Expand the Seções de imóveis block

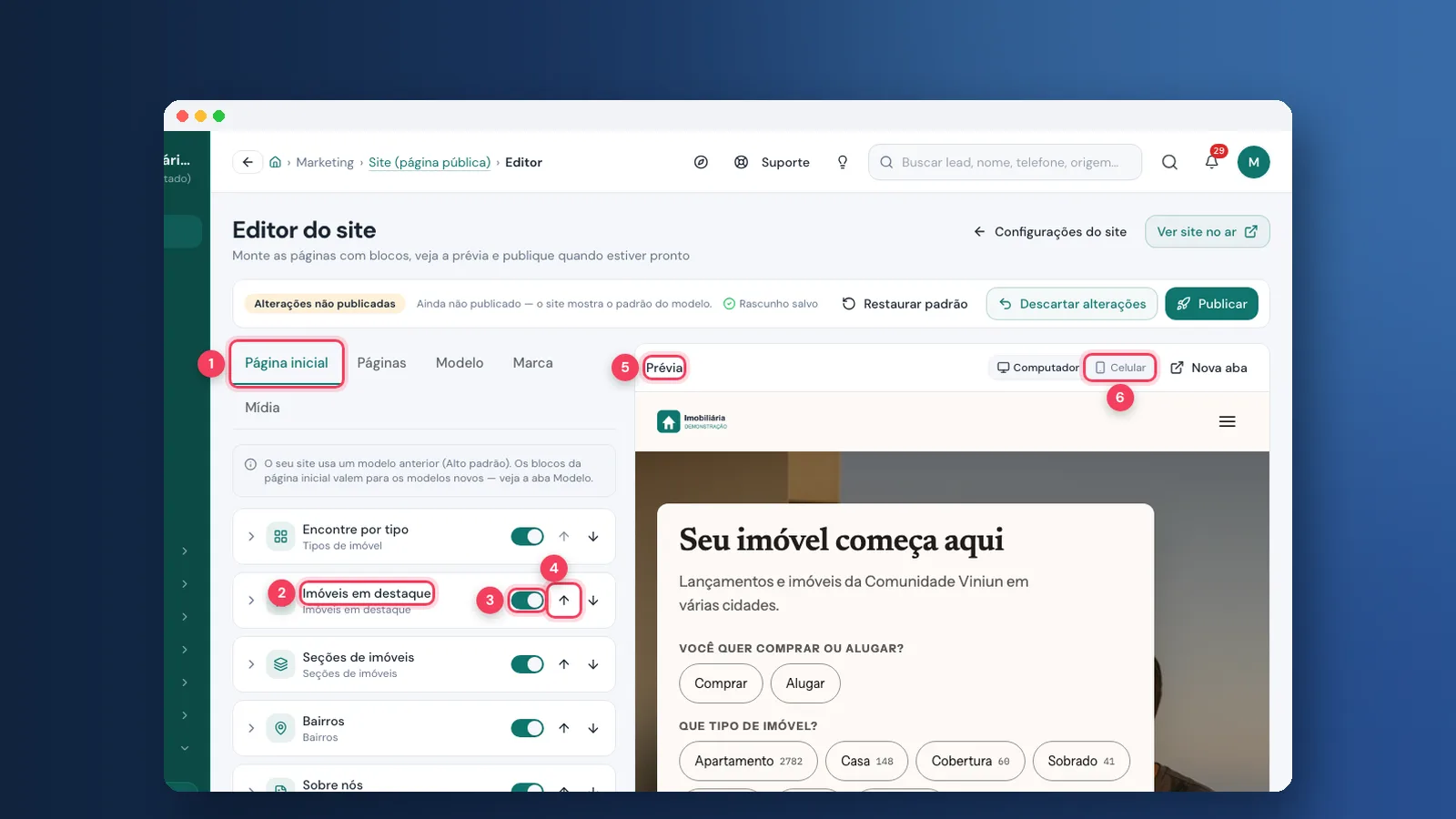point(251,664)
